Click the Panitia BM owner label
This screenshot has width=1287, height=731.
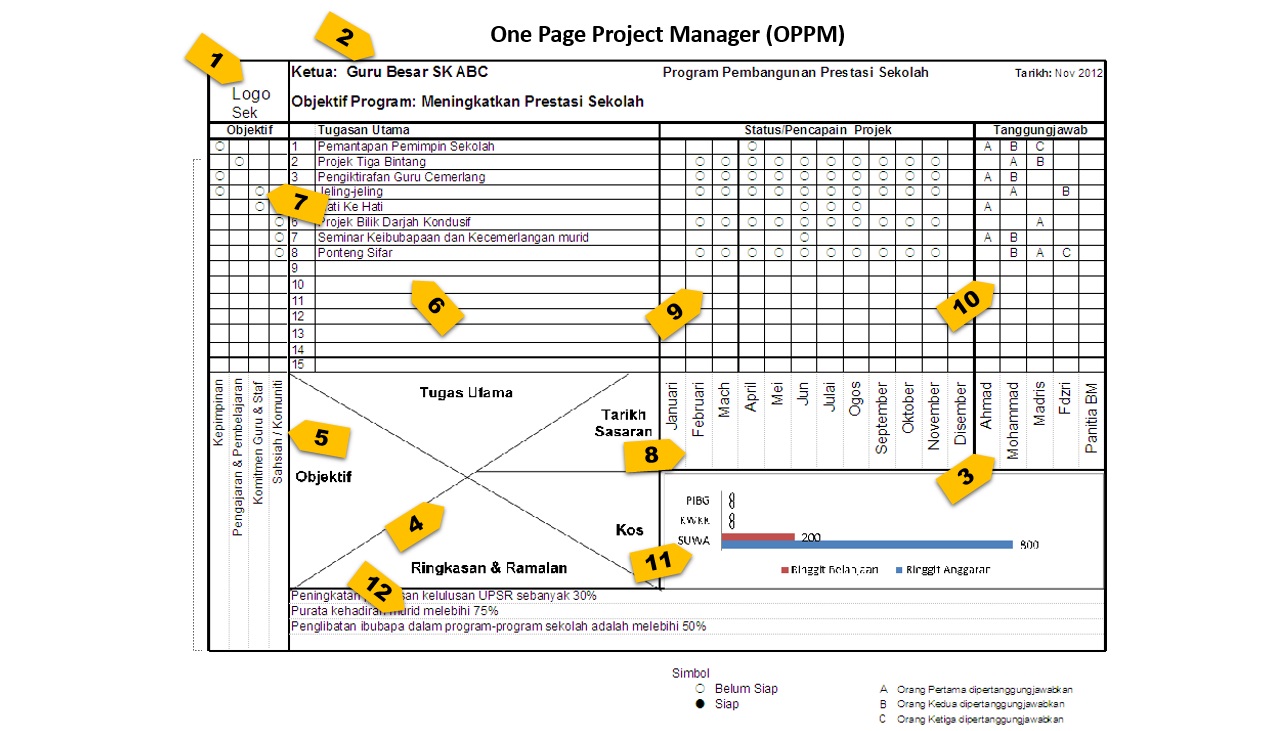pyautogui.click(x=1092, y=417)
